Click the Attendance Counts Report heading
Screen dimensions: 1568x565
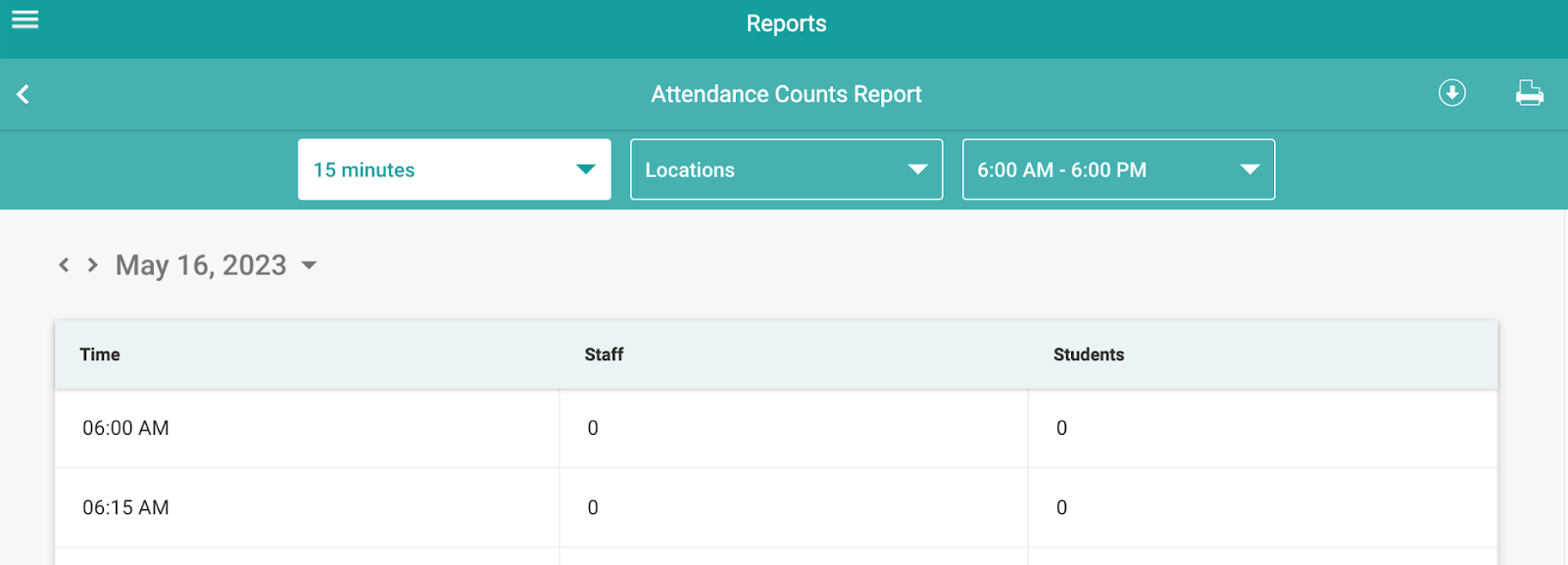click(786, 94)
